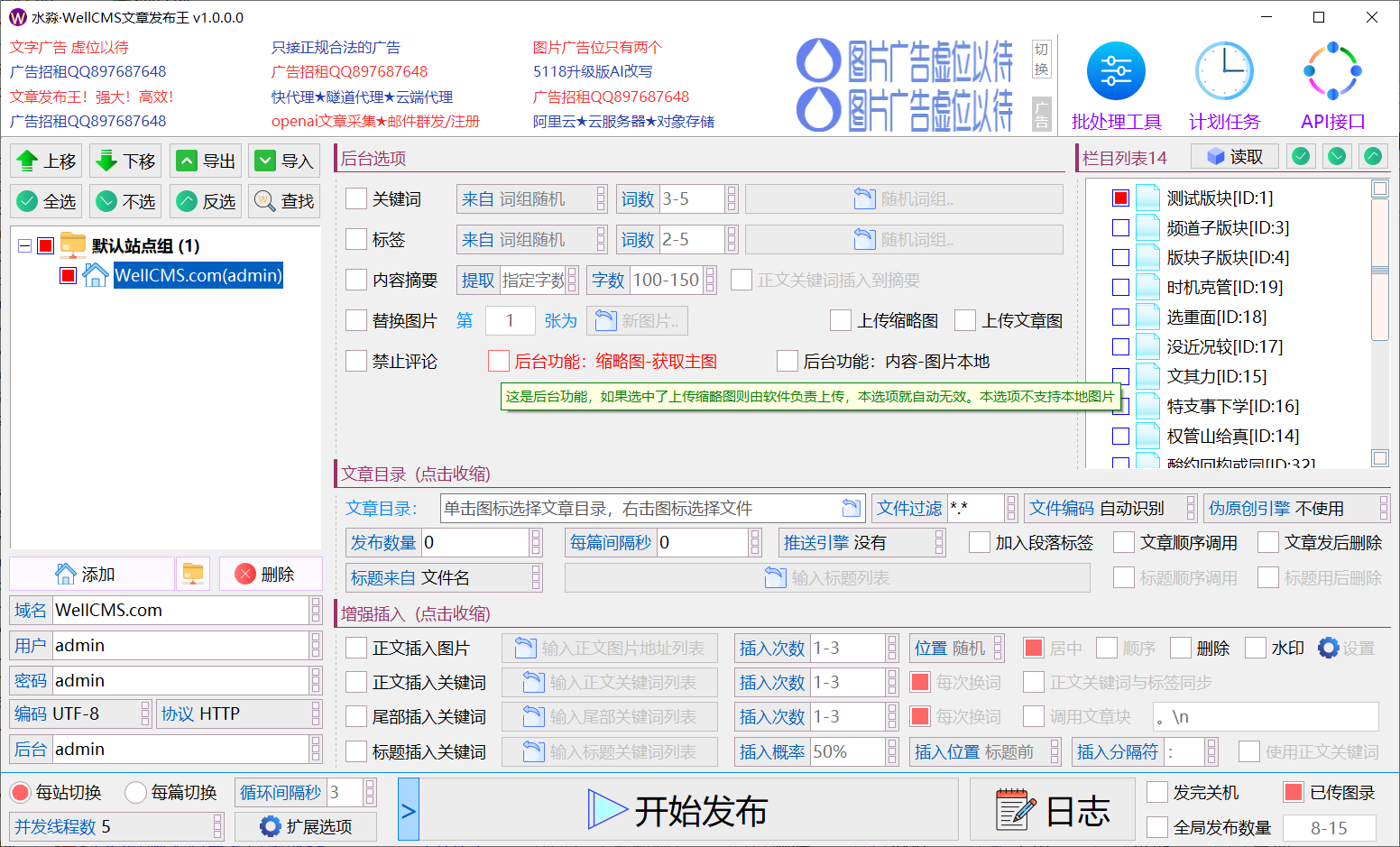Click the 日志 log button

[1052, 810]
